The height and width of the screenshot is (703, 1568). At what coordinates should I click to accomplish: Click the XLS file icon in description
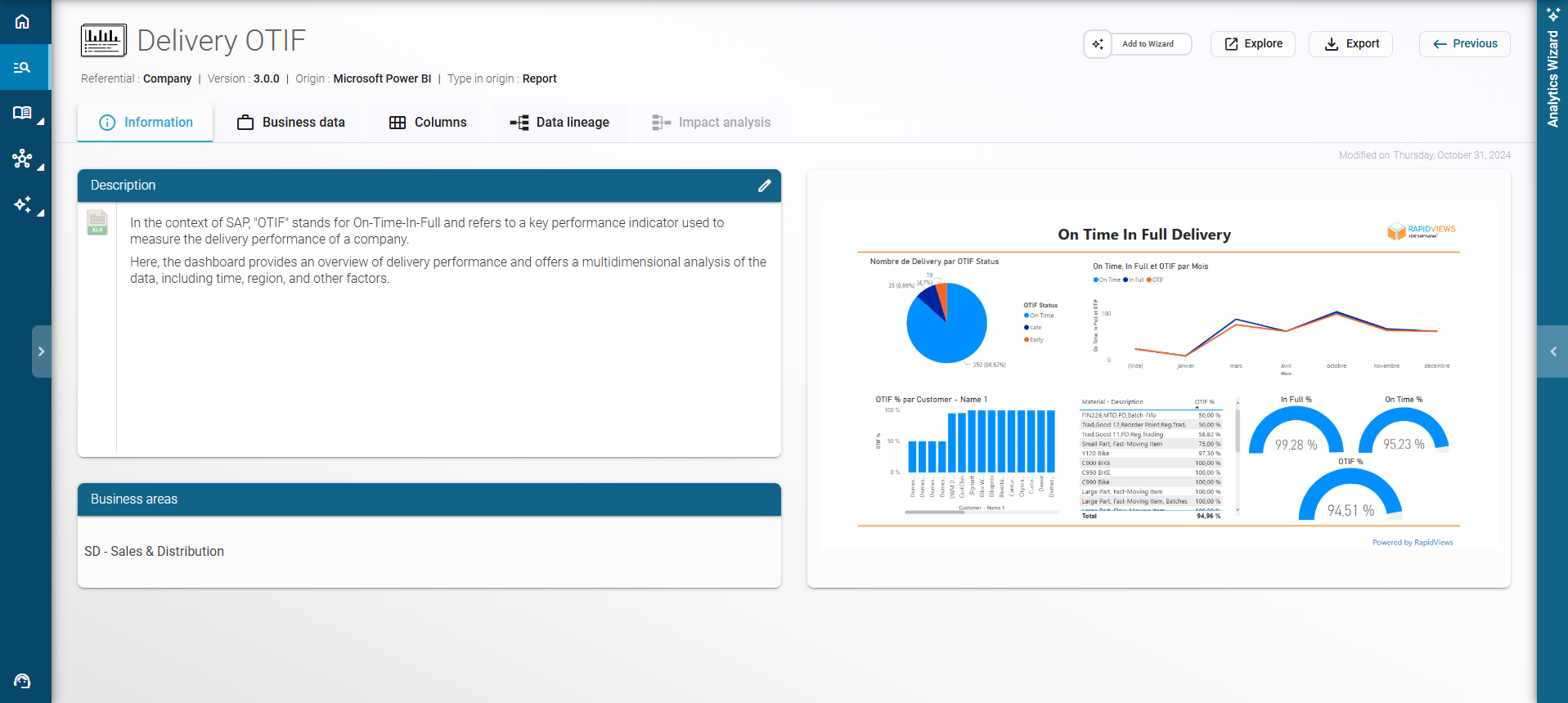coord(97,222)
